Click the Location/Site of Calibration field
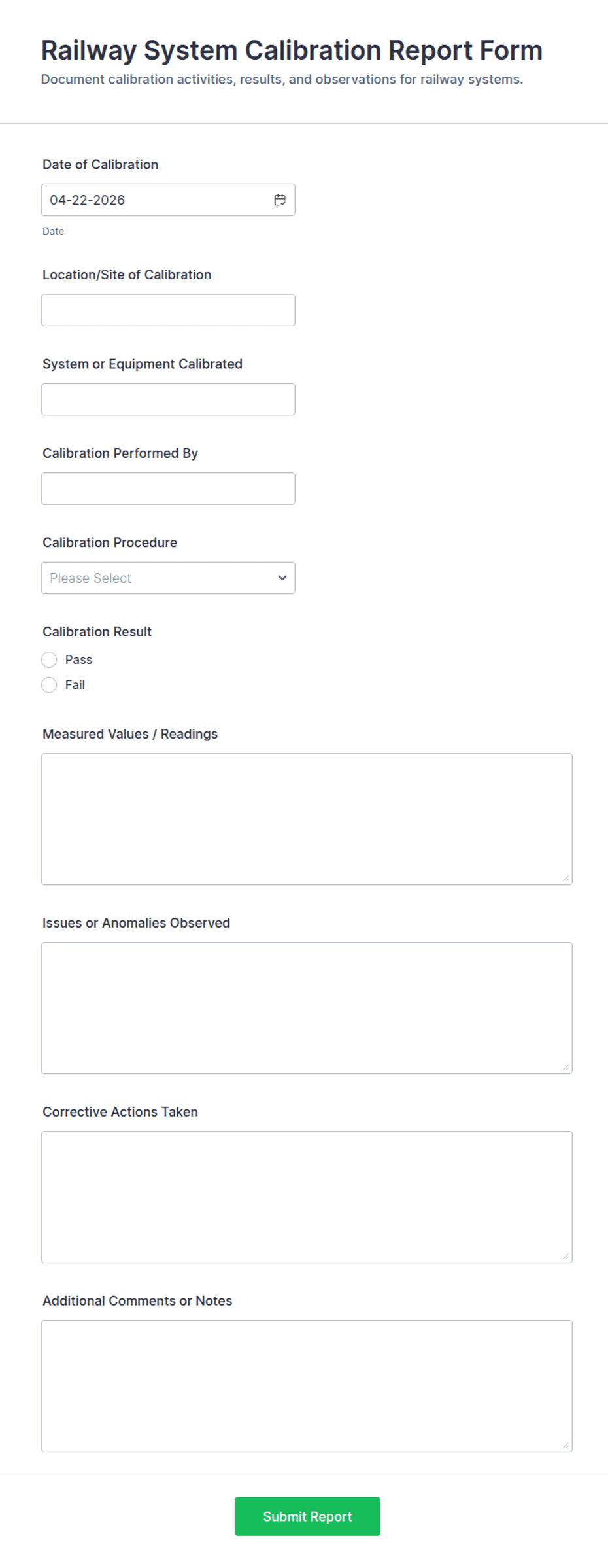Screen dimensions: 608x1568 (x=168, y=310)
